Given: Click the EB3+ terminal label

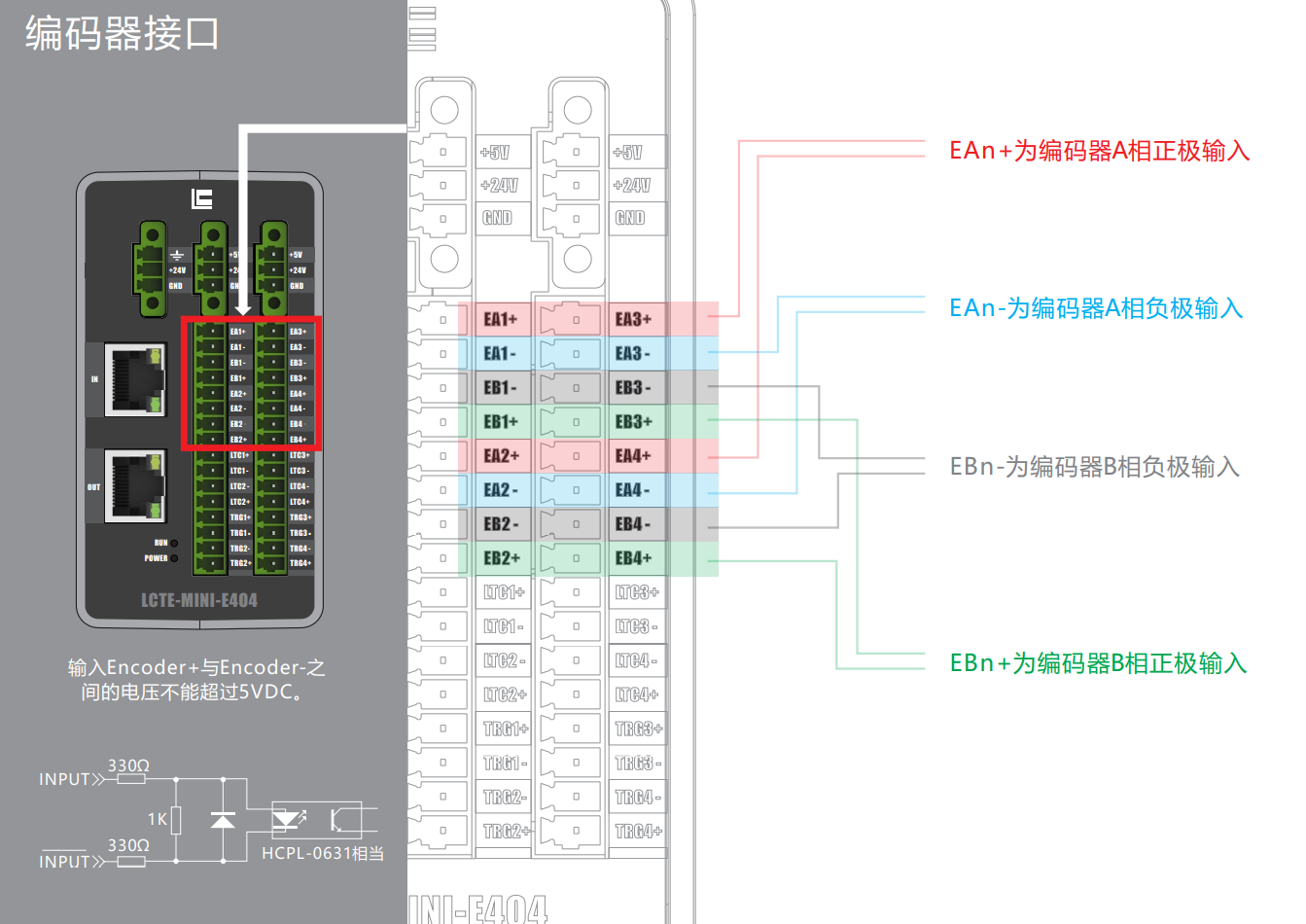Looking at the screenshot, I should click(x=633, y=421).
